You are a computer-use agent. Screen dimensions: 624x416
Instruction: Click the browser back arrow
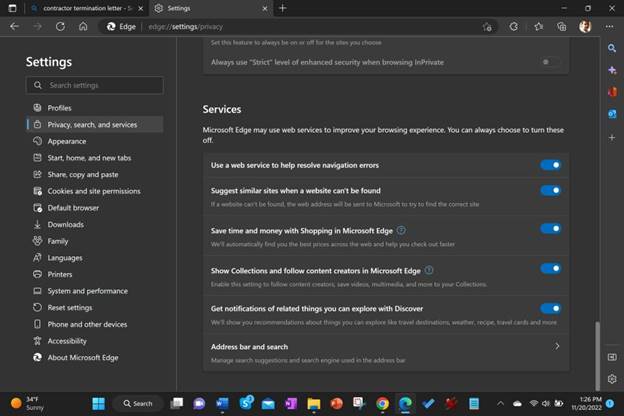(14, 27)
